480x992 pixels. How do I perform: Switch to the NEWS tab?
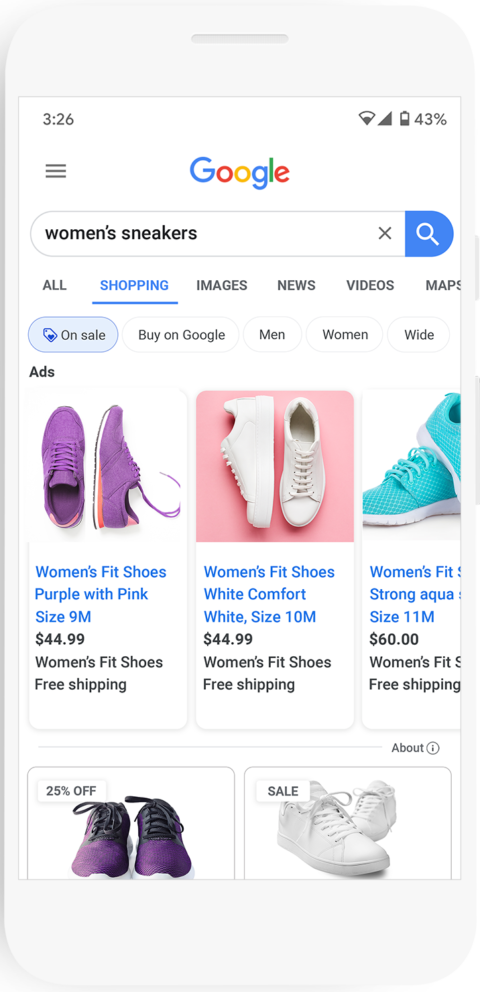(x=296, y=285)
